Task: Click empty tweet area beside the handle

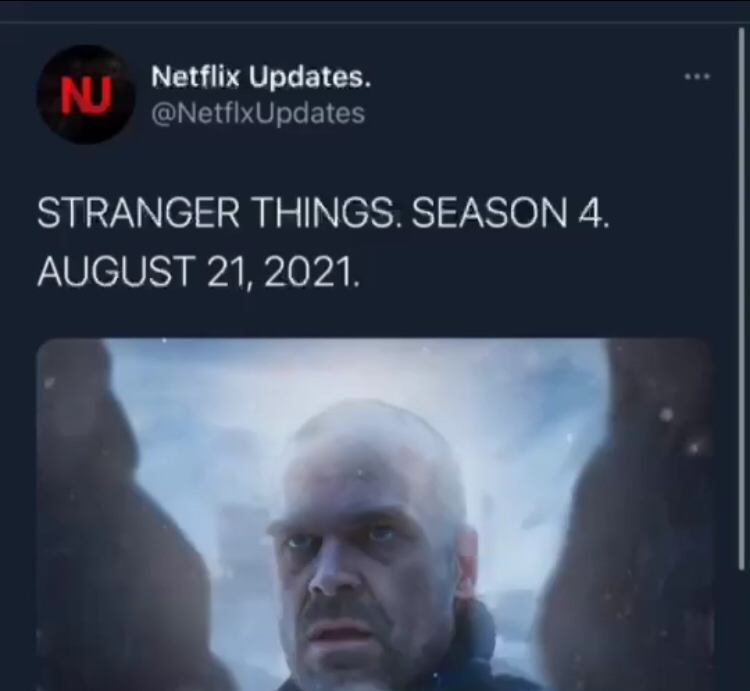Action: tap(517, 114)
